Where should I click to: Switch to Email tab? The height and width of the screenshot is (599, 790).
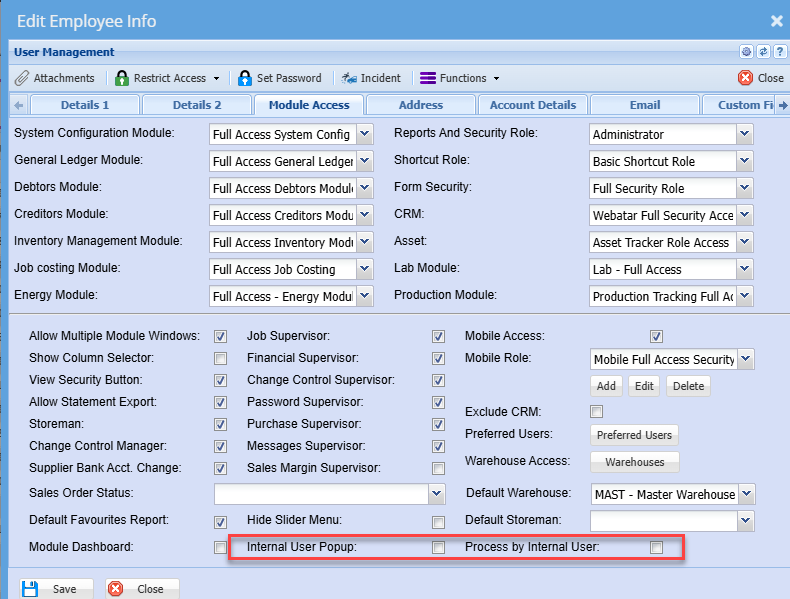coord(645,105)
